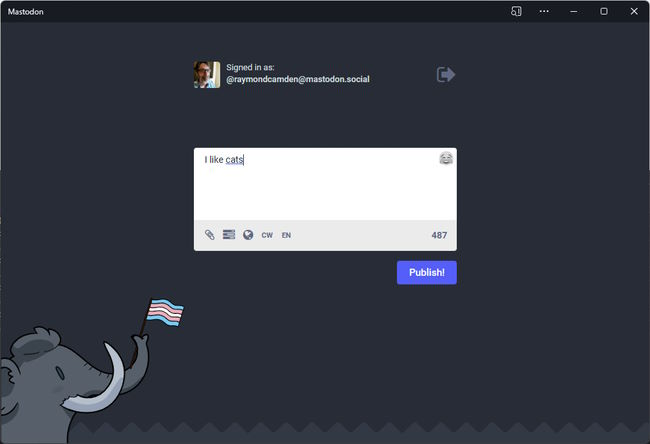
Task: Open the emoji picker in compose box
Action: 446,158
